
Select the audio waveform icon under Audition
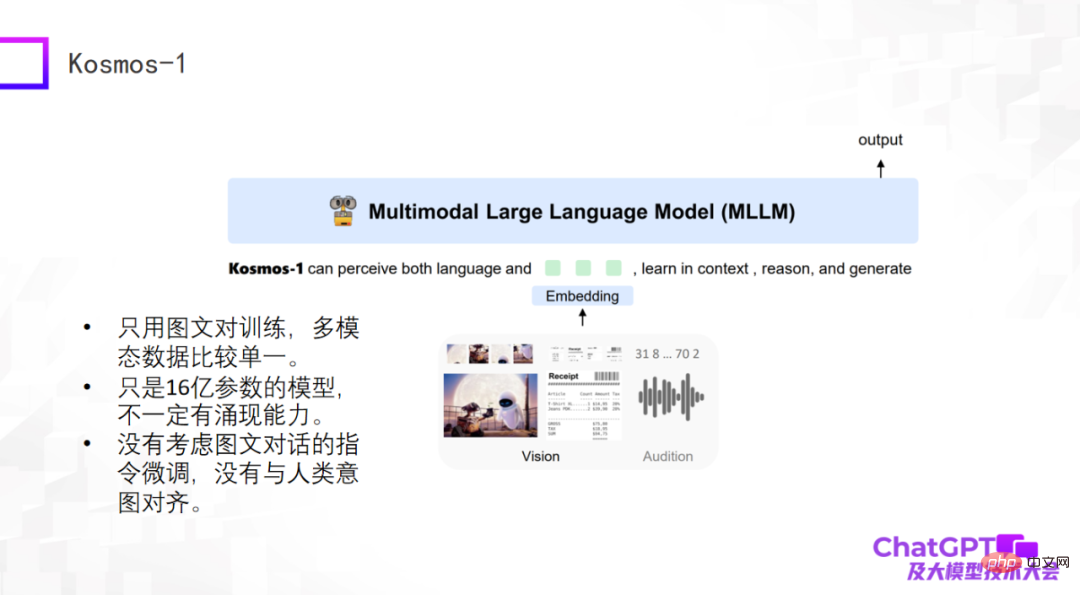point(670,397)
